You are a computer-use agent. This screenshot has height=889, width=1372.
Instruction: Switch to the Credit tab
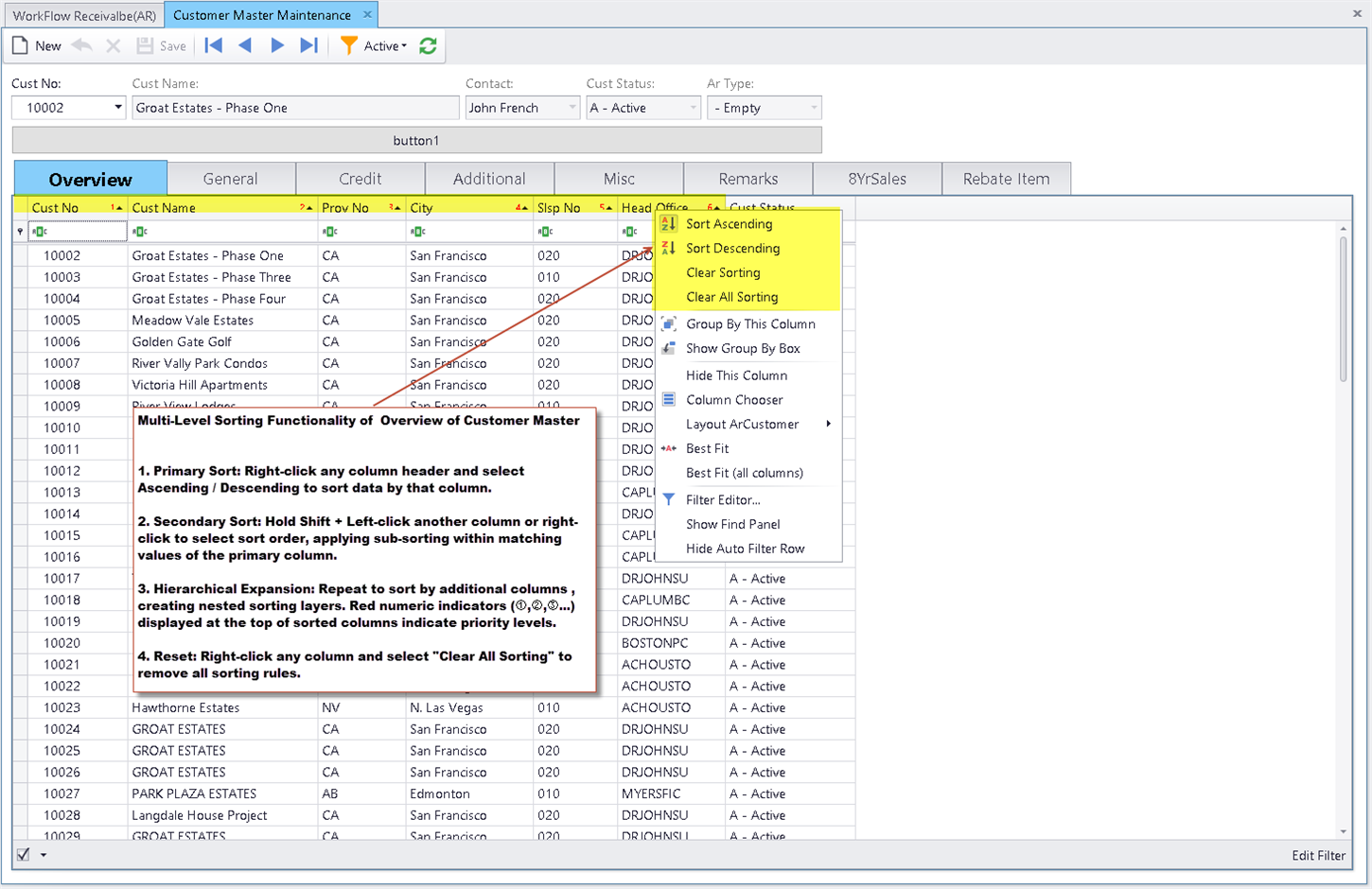pos(360,179)
